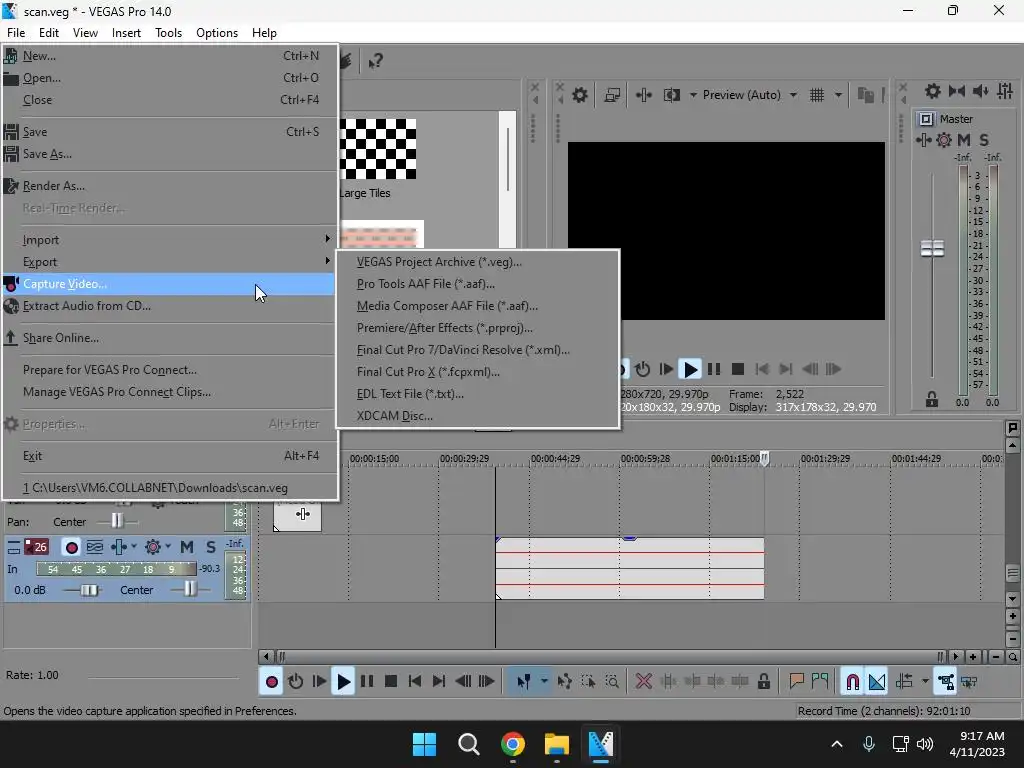Image resolution: width=1024 pixels, height=768 pixels.
Task: Adjust track 26 pan Center slider
Action: click(x=189, y=589)
